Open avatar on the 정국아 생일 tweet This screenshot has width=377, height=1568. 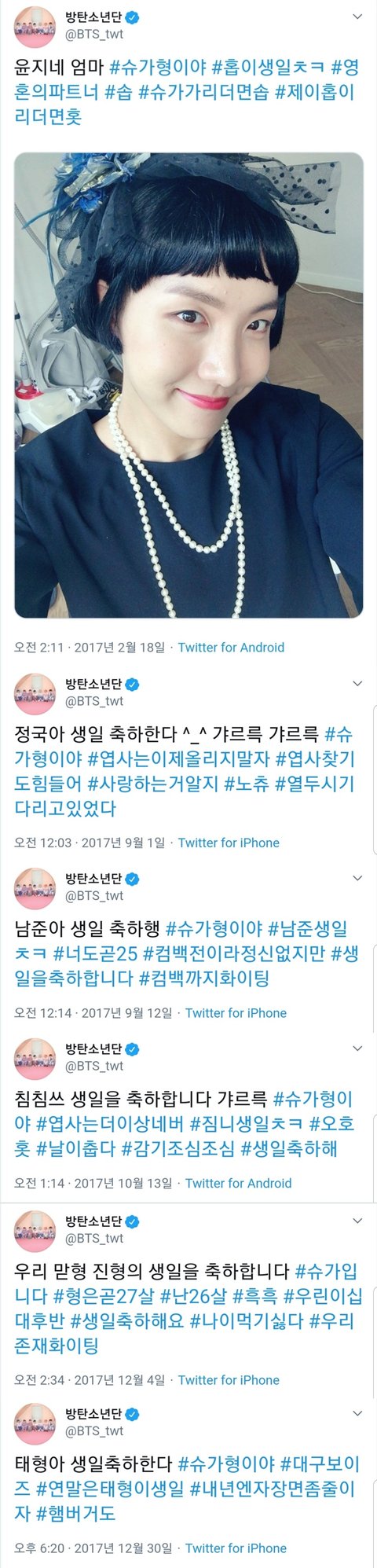pos(35,694)
